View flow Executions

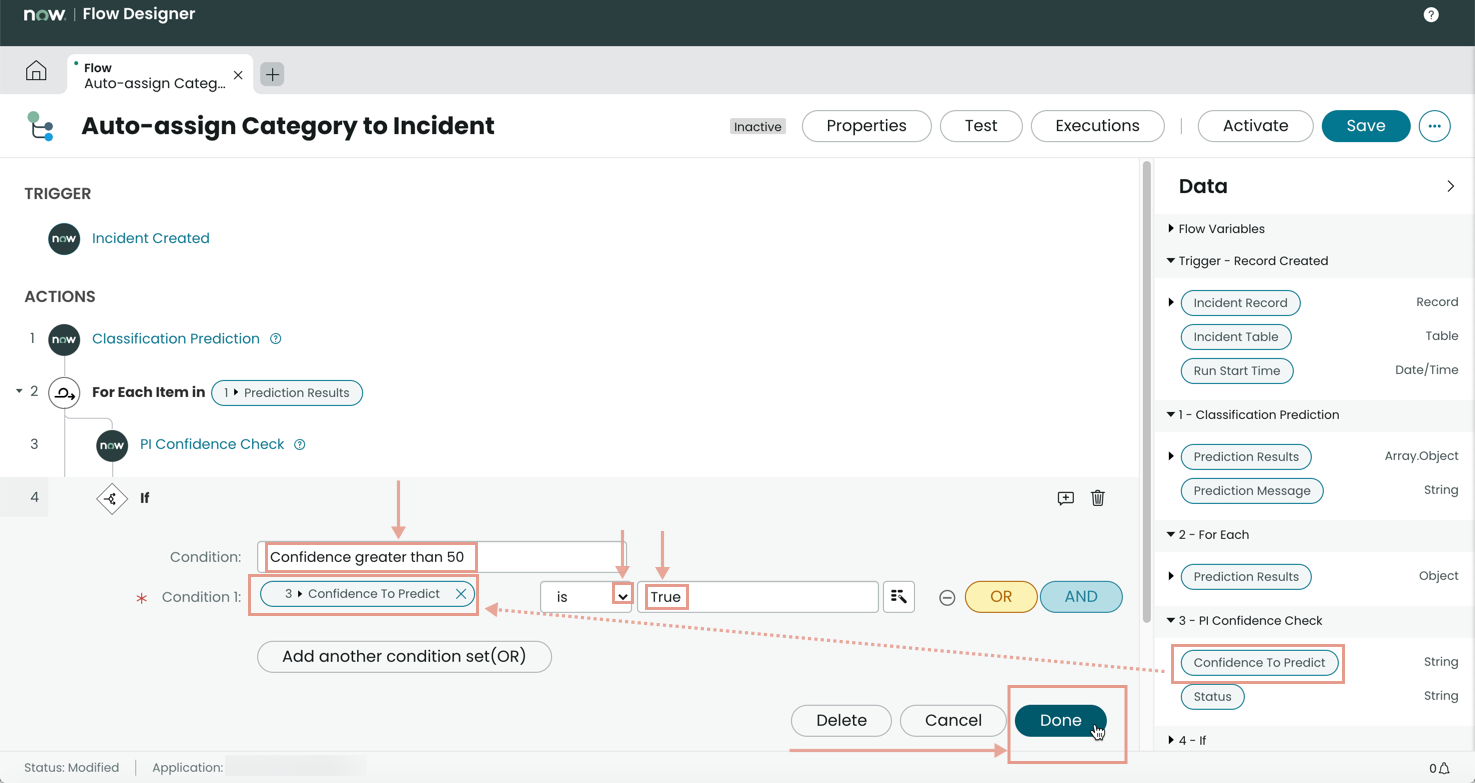pos(1097,126)
